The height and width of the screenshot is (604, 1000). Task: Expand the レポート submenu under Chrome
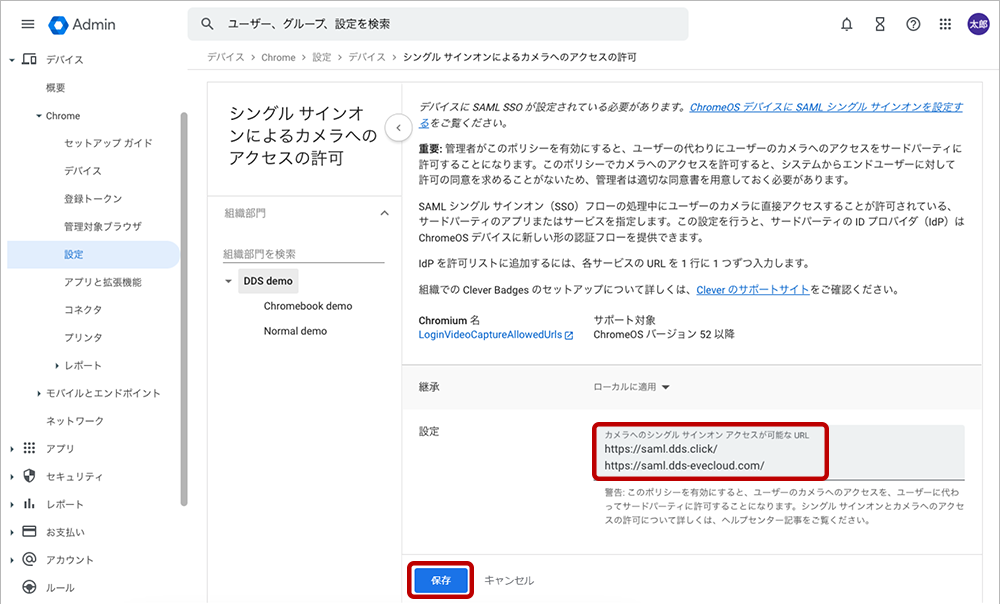tap(58, 365)
